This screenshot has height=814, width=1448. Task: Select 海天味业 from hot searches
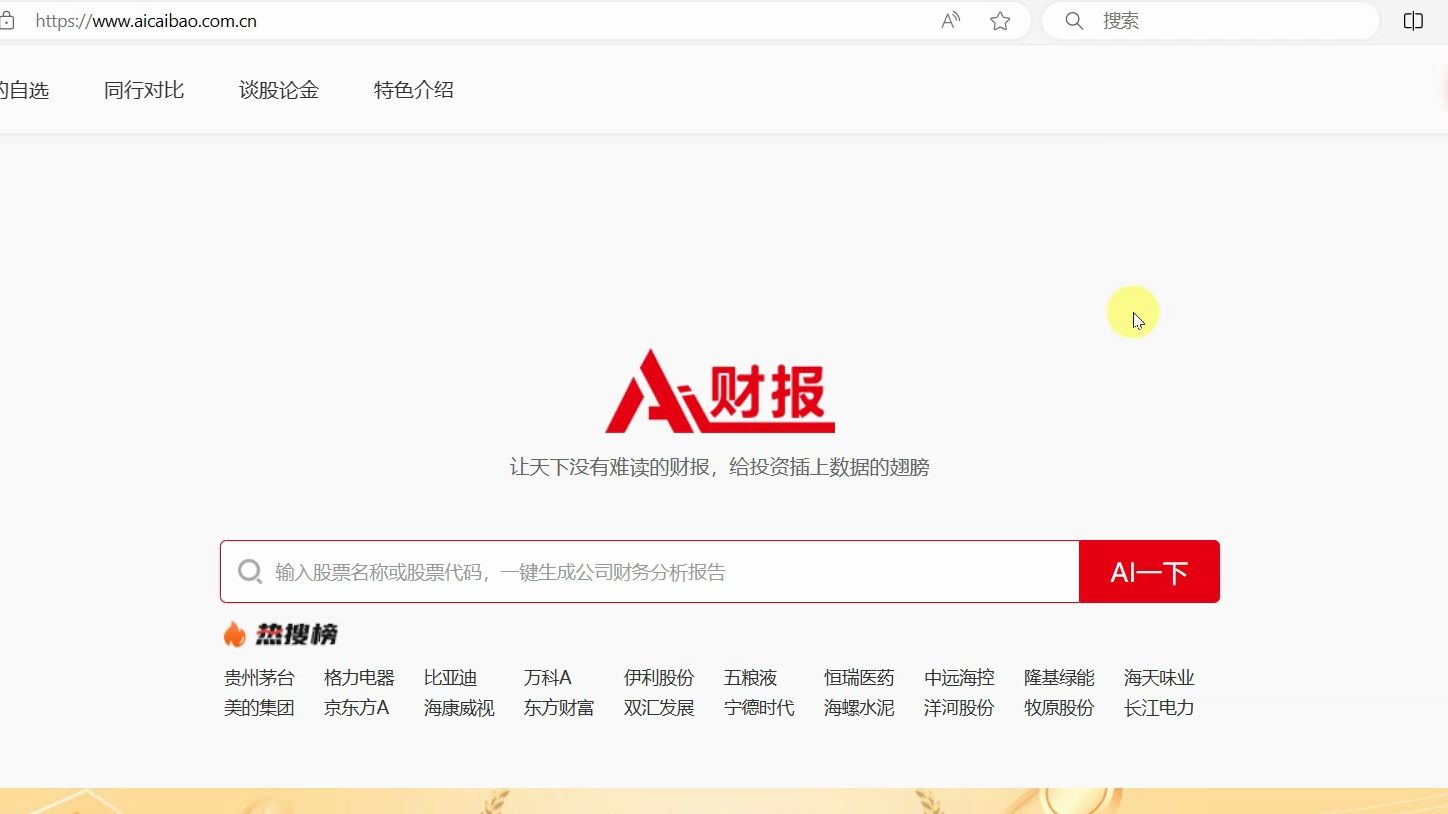click(1159, 678)
